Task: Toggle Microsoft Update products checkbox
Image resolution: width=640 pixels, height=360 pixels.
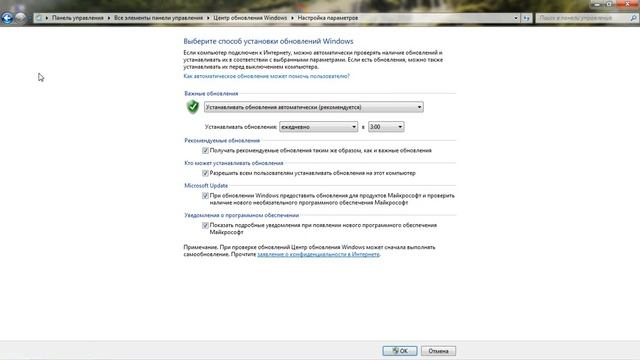Action: (205, 196)
